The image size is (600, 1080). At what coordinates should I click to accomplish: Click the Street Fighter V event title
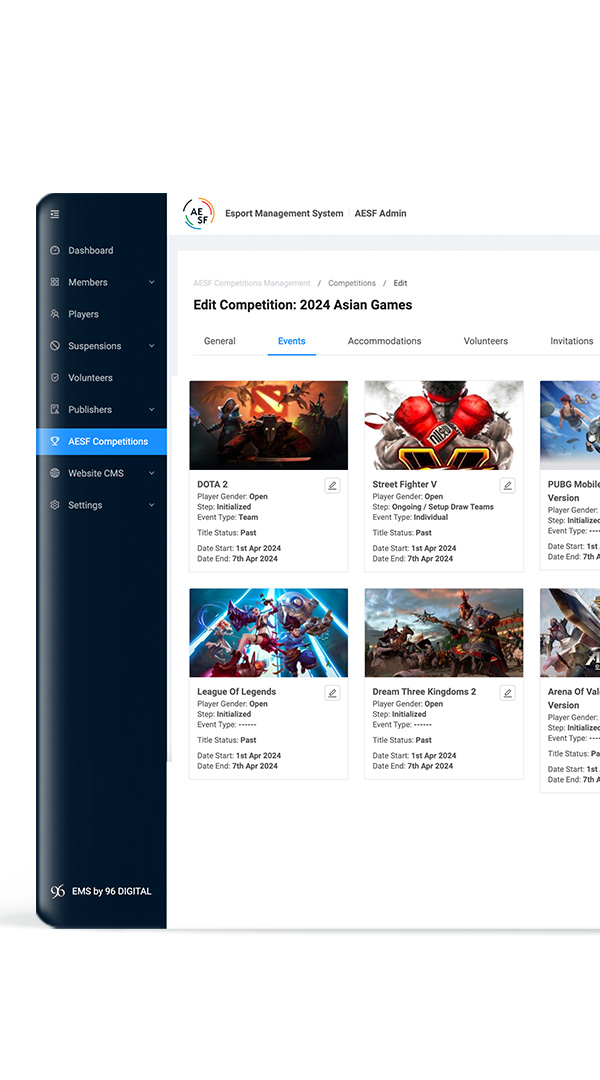coord(404,484)
